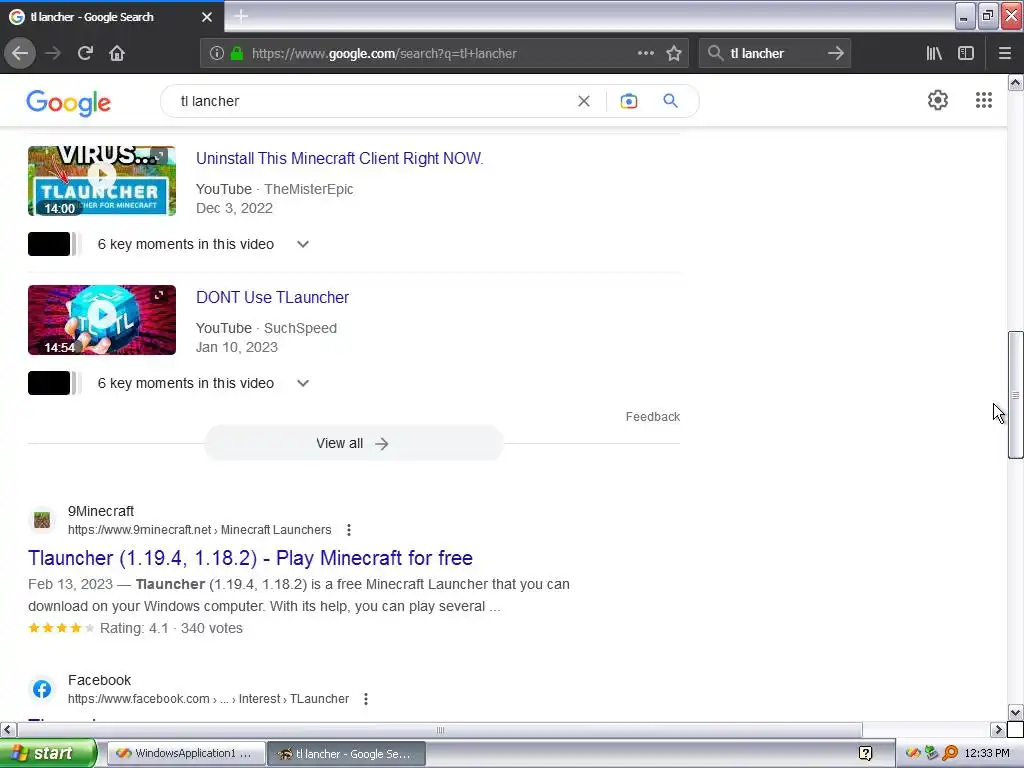Show site information icon in address bar

coord(217,53)
